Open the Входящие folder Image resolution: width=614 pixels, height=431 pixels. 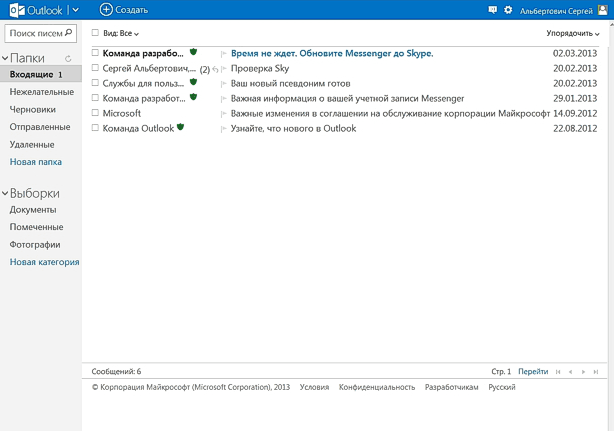(x=41, y=74)
